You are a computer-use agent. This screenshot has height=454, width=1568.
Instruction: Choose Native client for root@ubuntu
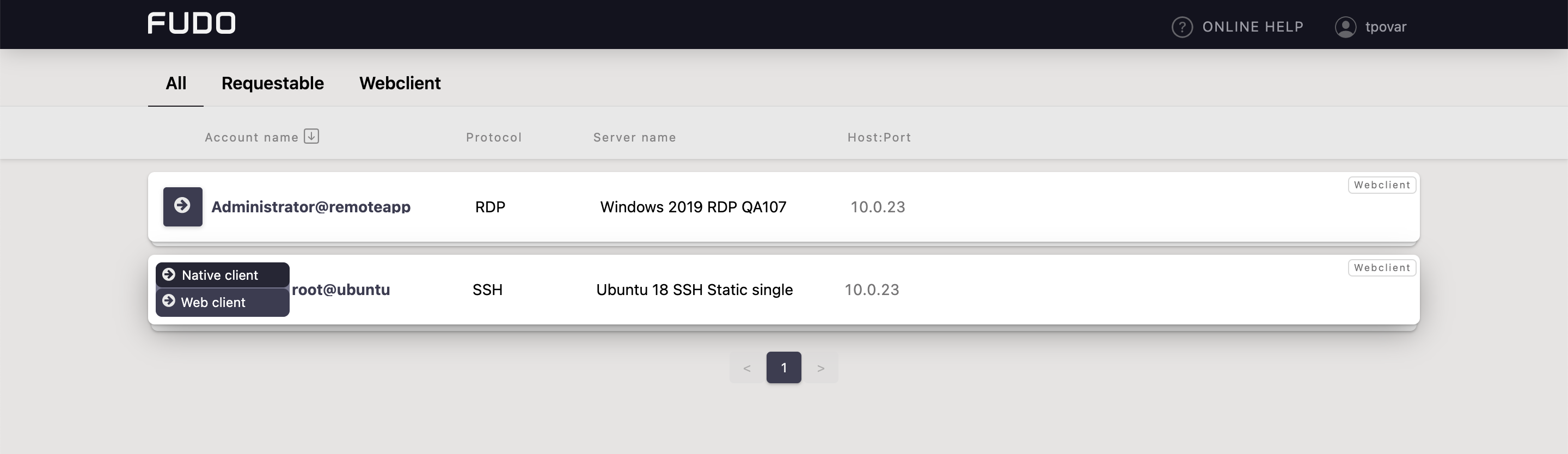tap(220, 275)
